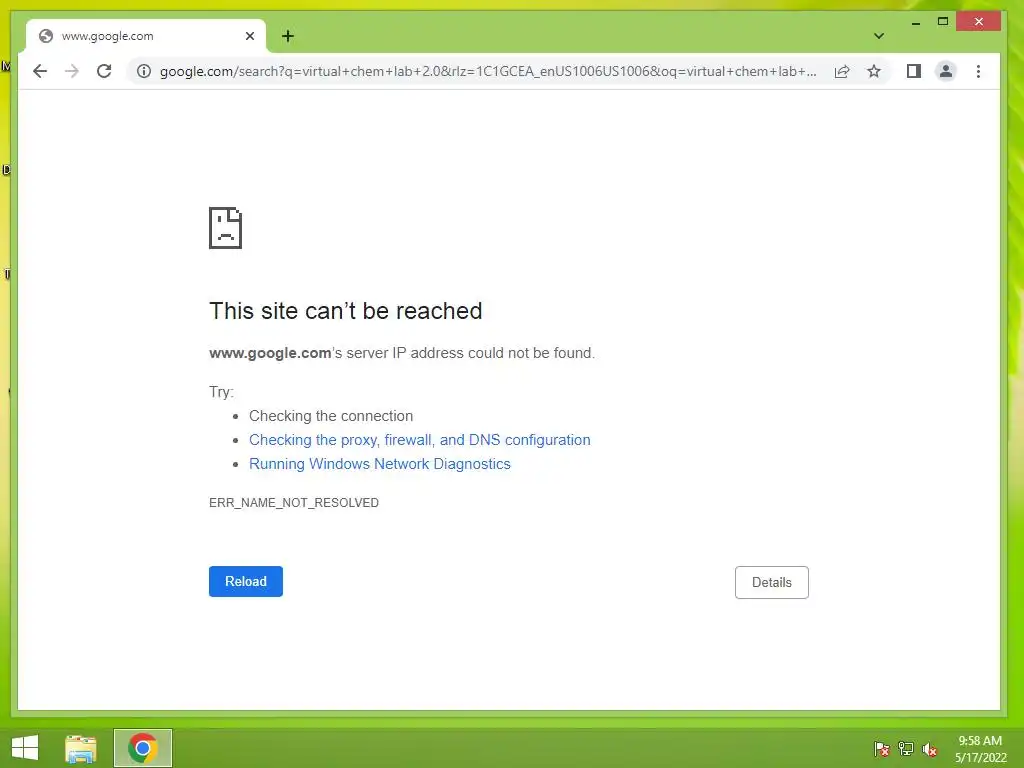This screenshot has width=1024, height=768.
Task: Click the blue Reload button
Action: pos(246,581)
